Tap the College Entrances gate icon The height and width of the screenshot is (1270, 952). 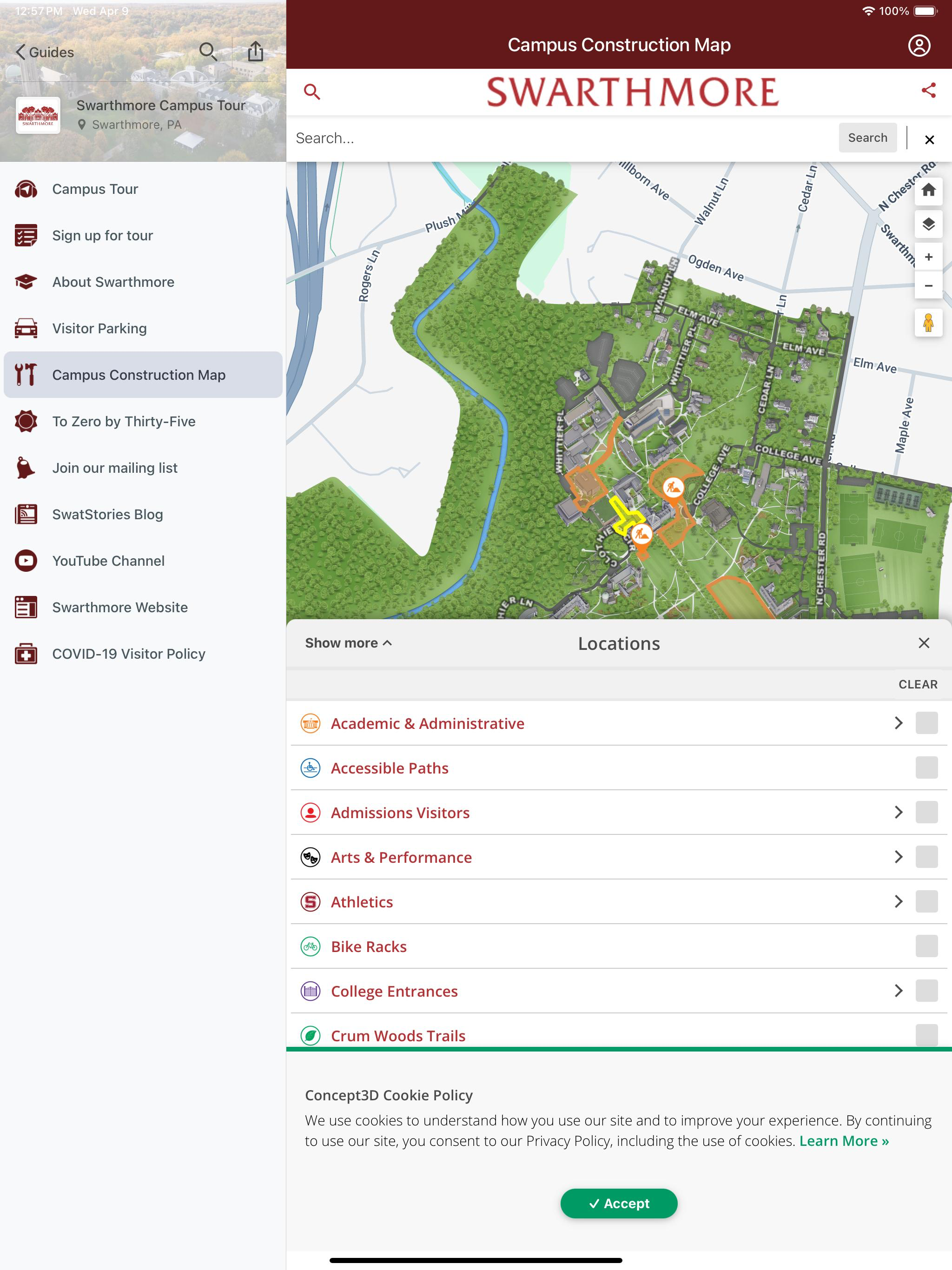pos(311,991)
